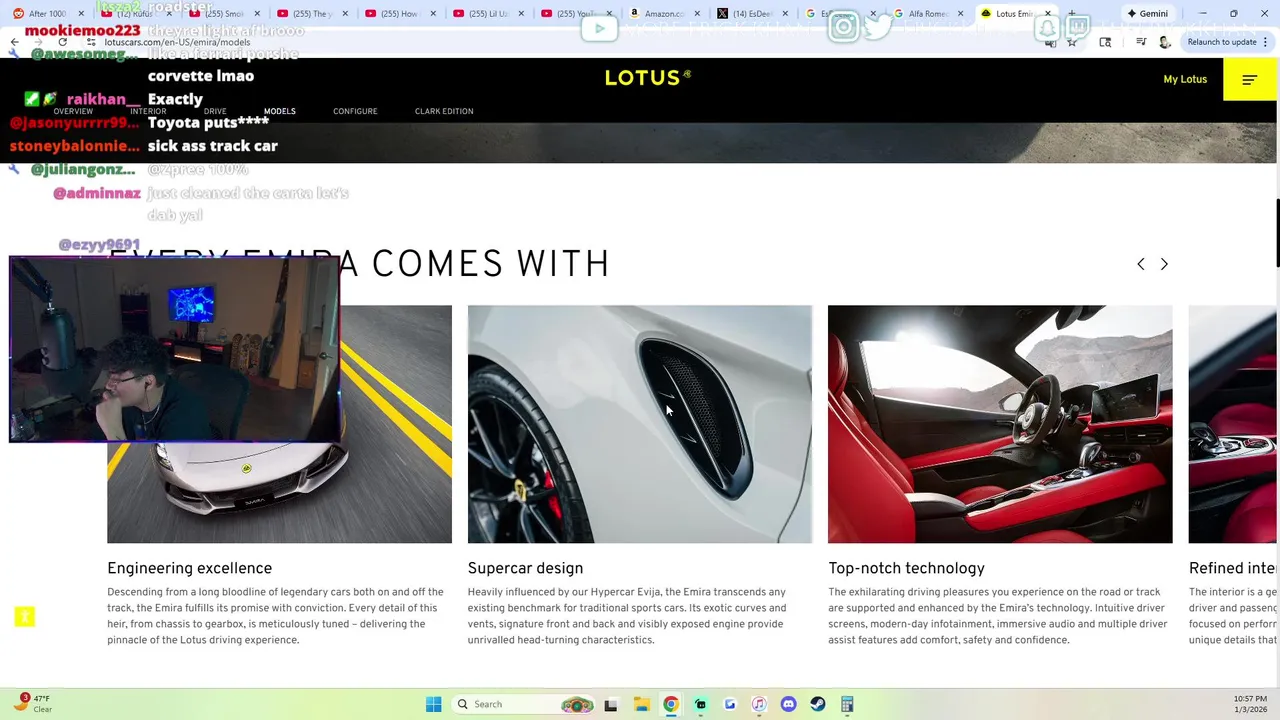Open media controls icon in Chrome toolbar
The height and width of the screenshot is (720, 1280).
[1141, 42]
